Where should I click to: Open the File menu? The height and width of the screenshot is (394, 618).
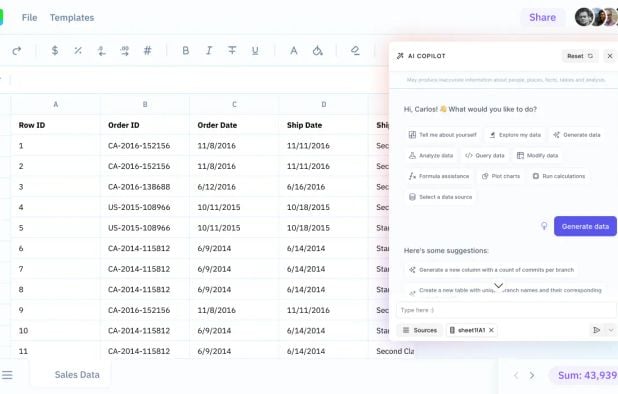30,18
